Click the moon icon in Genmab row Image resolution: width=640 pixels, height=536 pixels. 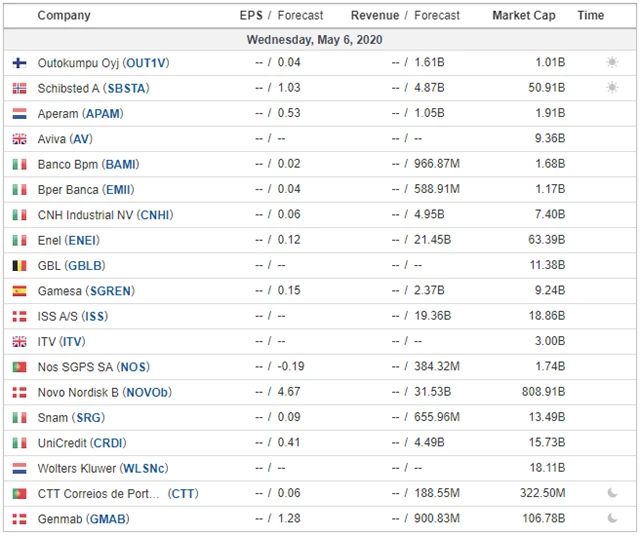click(611, 518)
